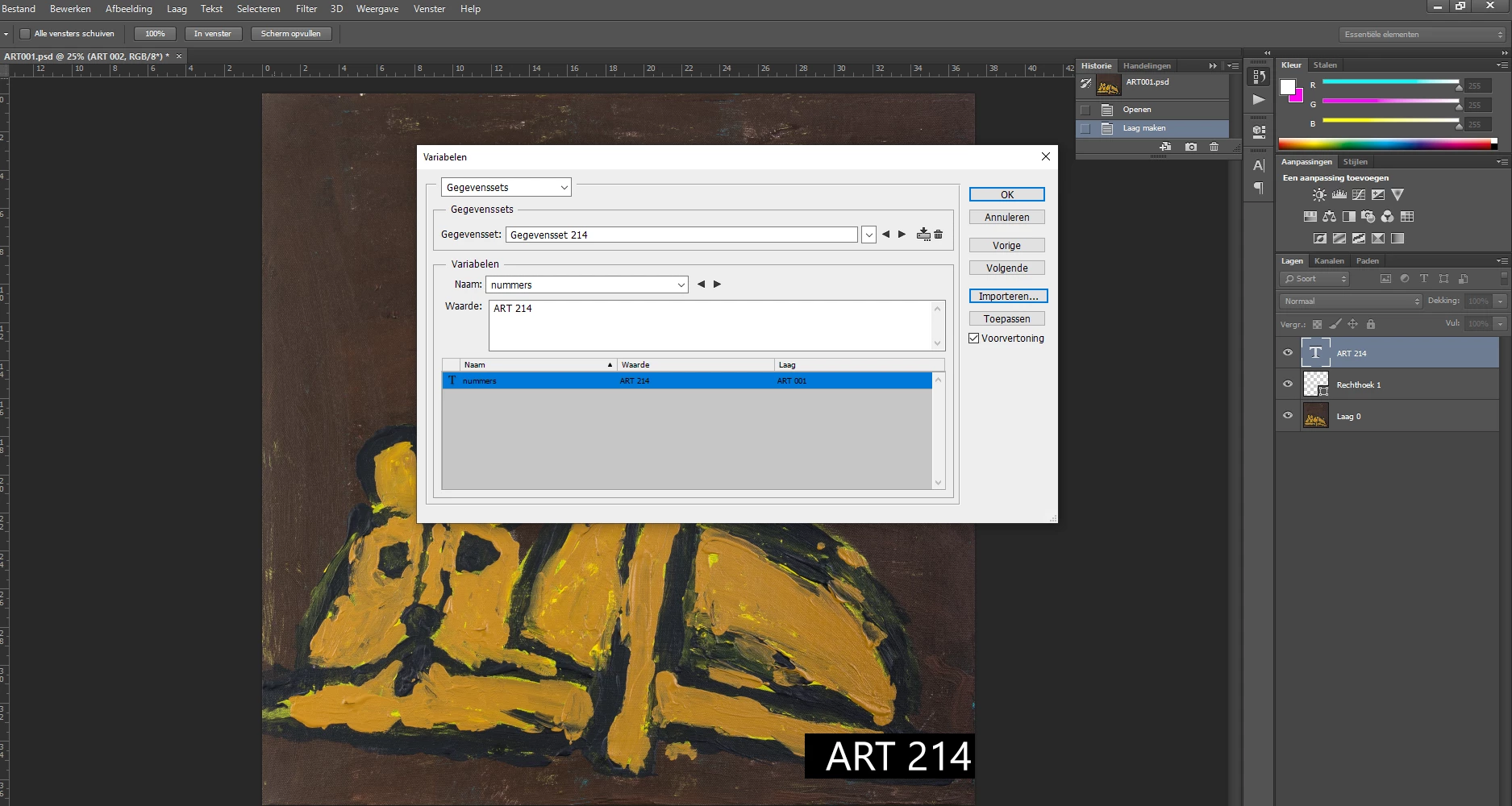Image resolution: width=1512 pixels, height=806 pixels.
Task: Click OK in the Variabelen dialog
Action: click(x=1007, y=194)
